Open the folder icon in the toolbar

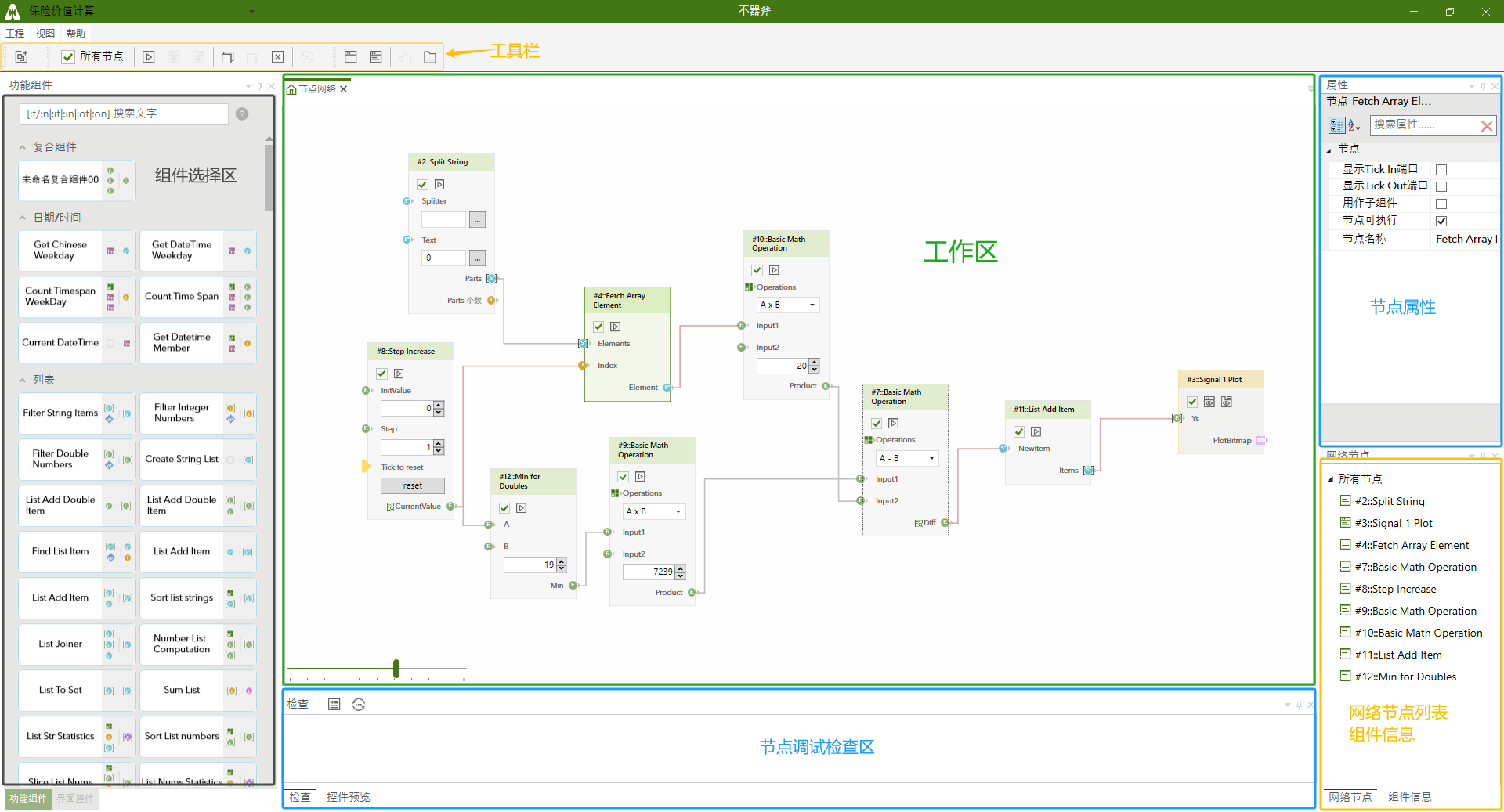(430, 57)
